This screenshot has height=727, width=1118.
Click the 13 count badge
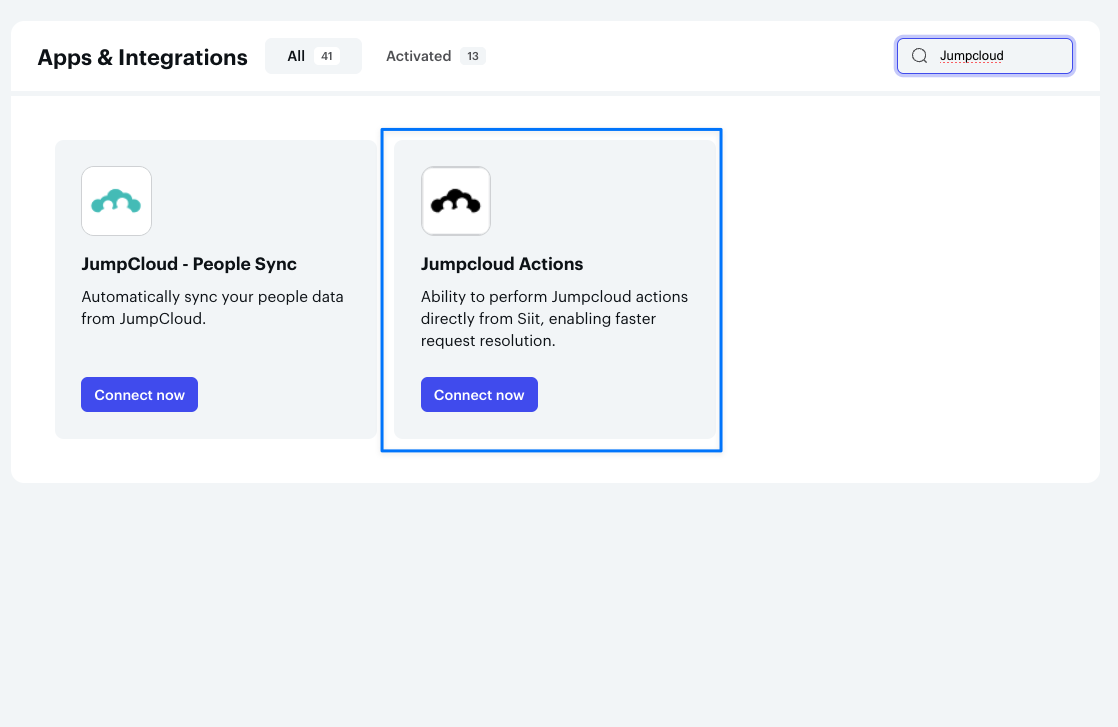[x=473, y=56]
